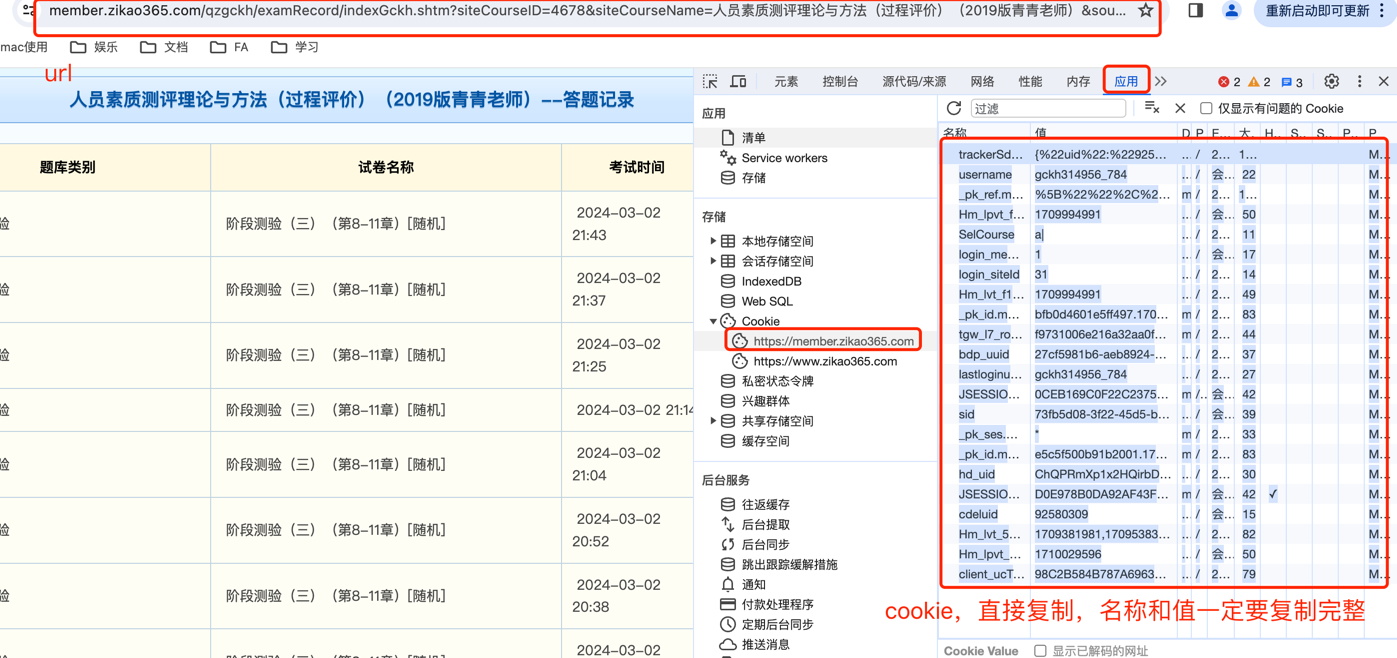Image resolution: width=1397 pixels, height=658 pixels.
Task: Select the cdeluid cookie row
Action: pyautogui.click(x=1164, y=514)
